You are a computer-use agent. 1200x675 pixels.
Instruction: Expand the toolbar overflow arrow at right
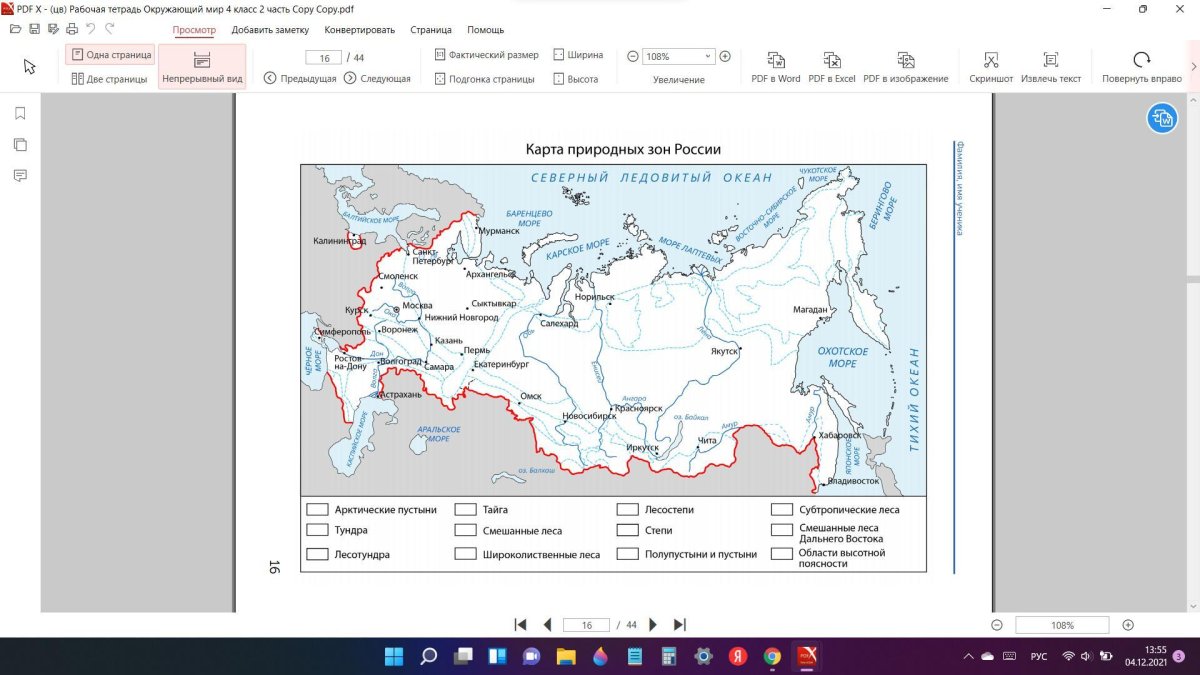click(x=1193, y=66)
